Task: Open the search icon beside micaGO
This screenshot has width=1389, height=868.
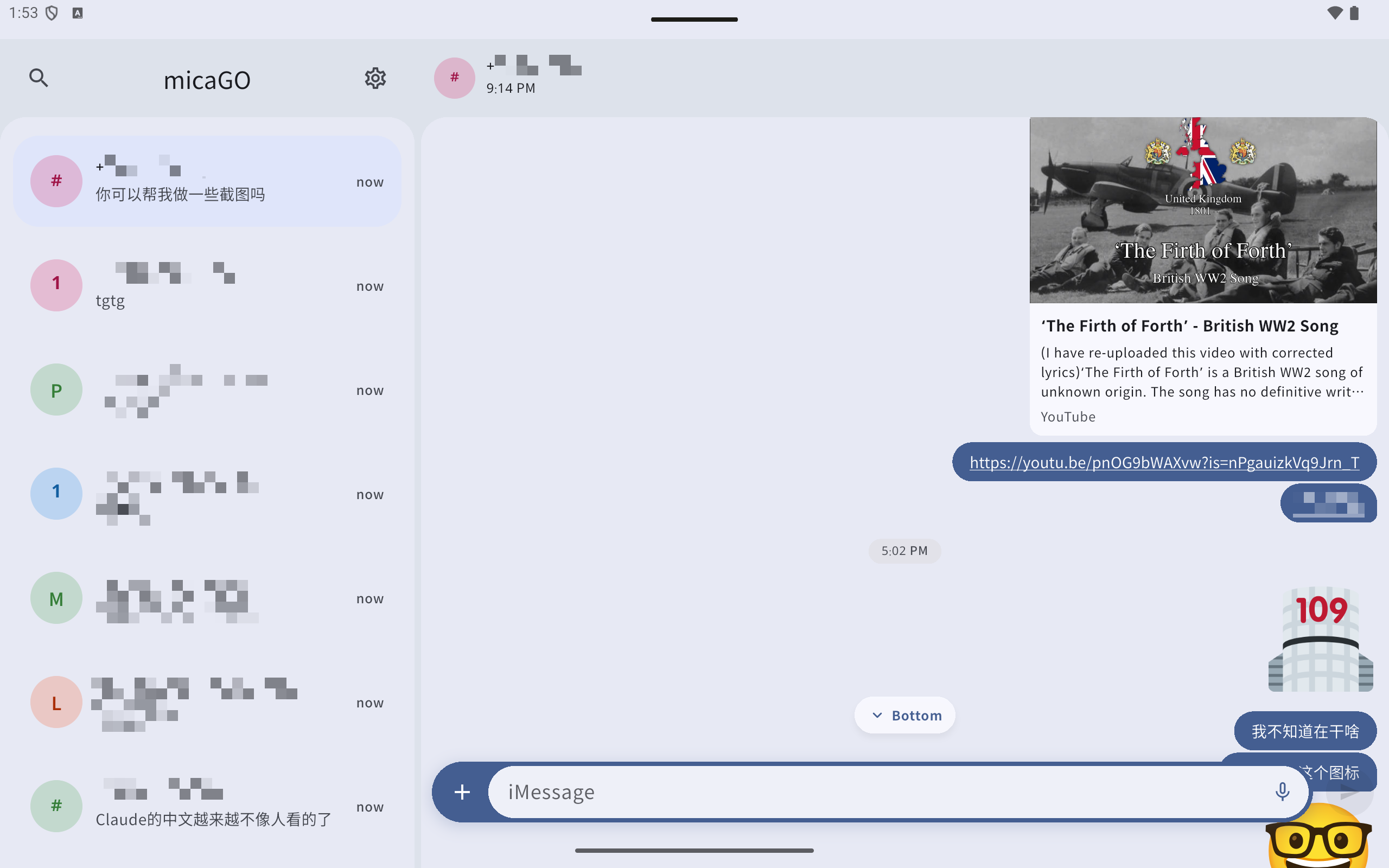Action: [x=39, y=78]
